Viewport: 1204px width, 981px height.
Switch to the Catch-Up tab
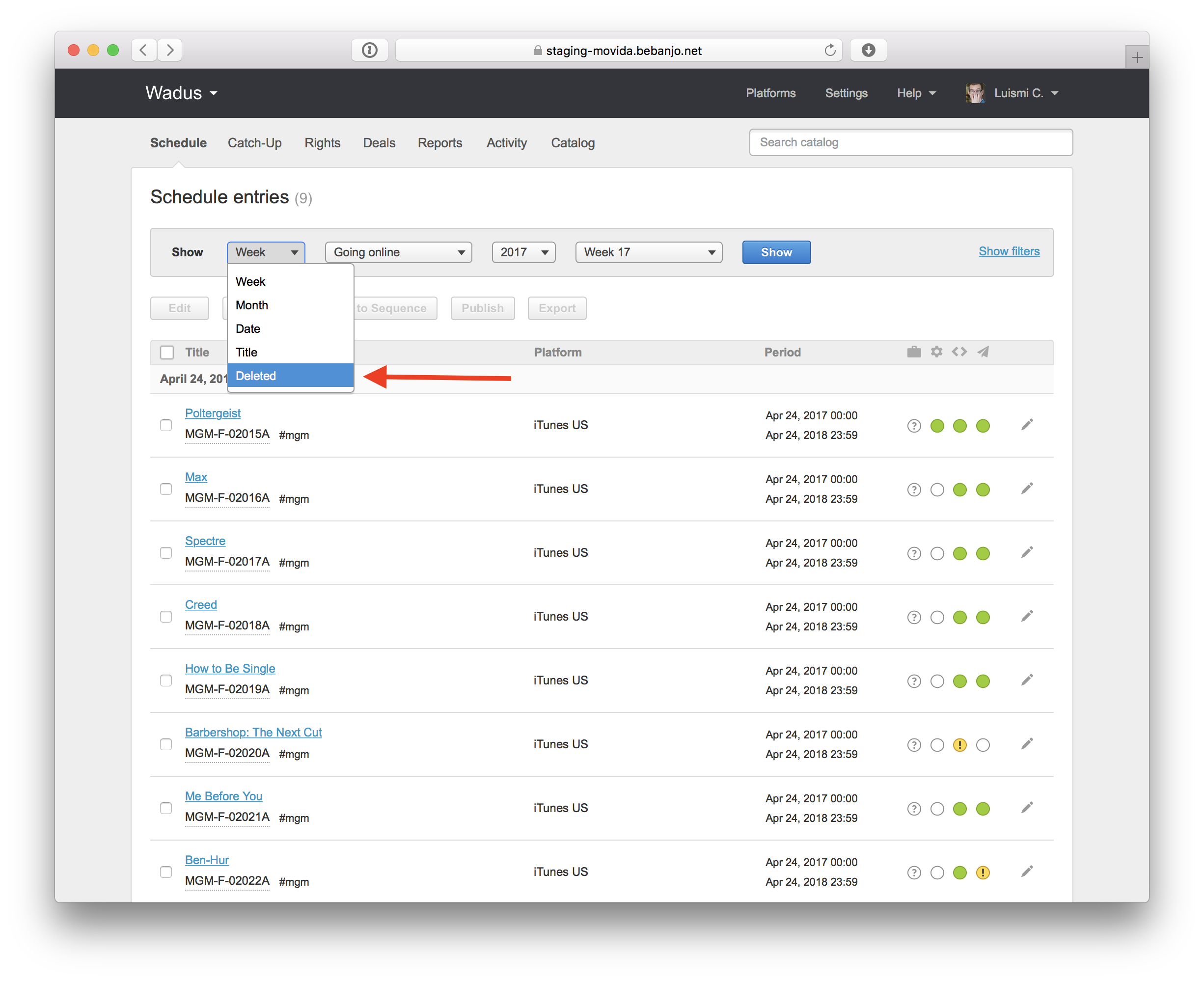(x=254, y=143)
